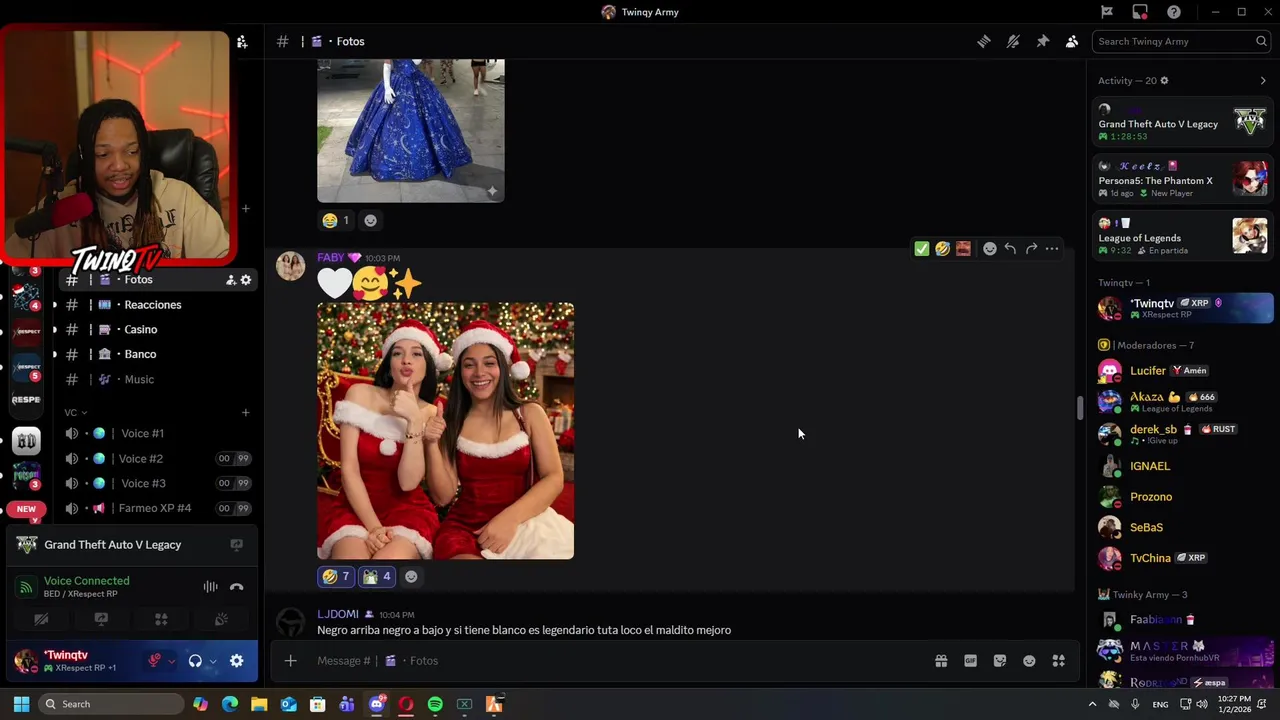Share your screen button
This screenshot has width=1280, height=720.
click(x=101, y=620)
